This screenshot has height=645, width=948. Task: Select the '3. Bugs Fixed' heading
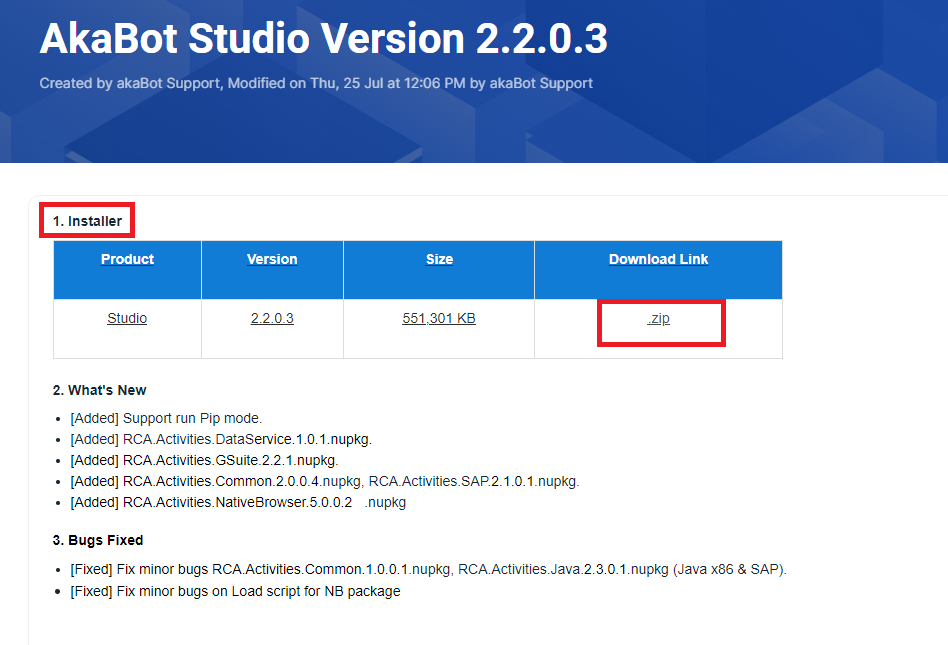[98, 540]
